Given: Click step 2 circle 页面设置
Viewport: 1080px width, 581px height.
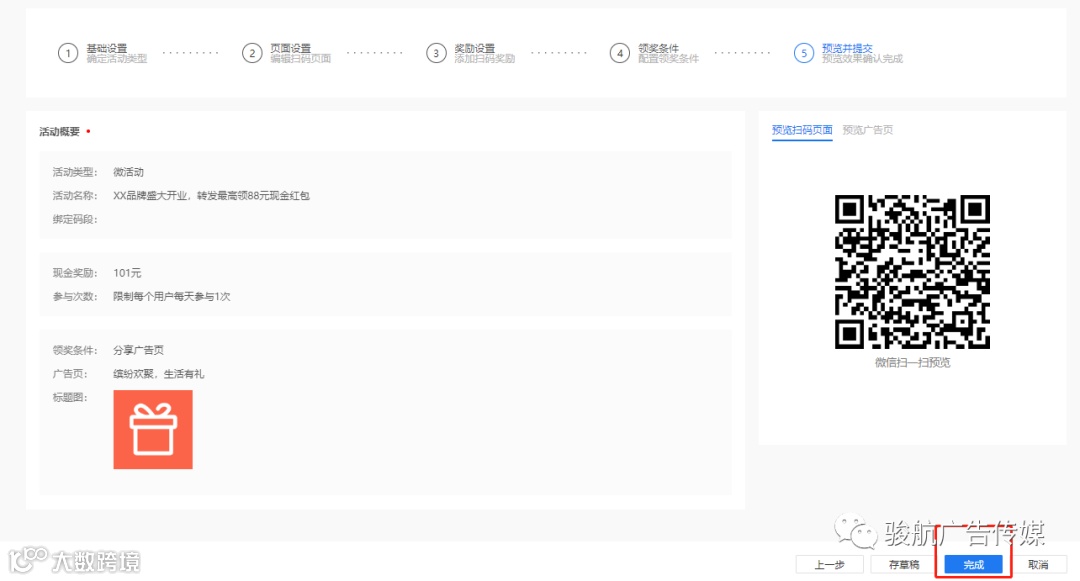Looking at the screenshot, I should pyautogui.click(x=252, y=53).
